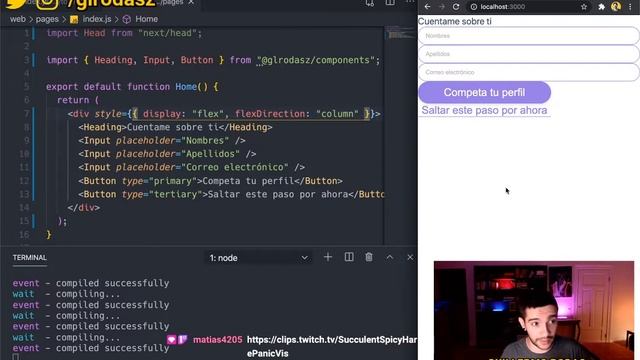
Task: Click the flexDirection property on line 7
Action: point(270,113)
